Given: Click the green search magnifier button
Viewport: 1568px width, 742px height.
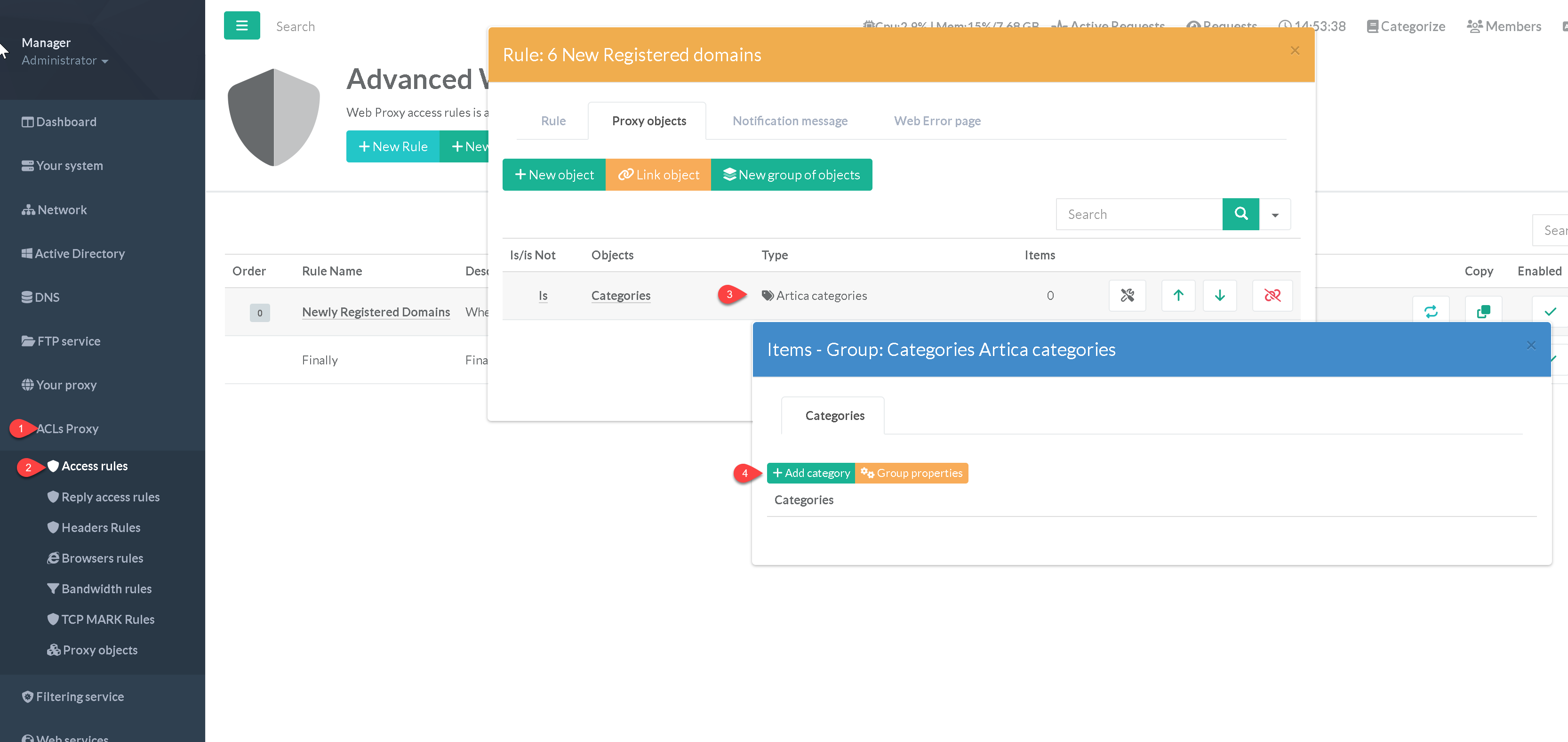Looking at the screenshot, I should 1240,214.
